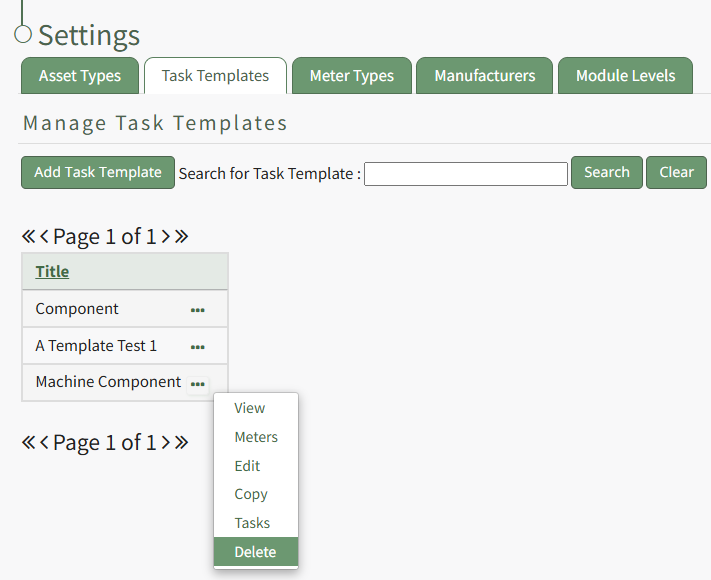The image size is (711, 580).
Task: Jump to last page using arrows above table
Action: [x=181, y=237]
